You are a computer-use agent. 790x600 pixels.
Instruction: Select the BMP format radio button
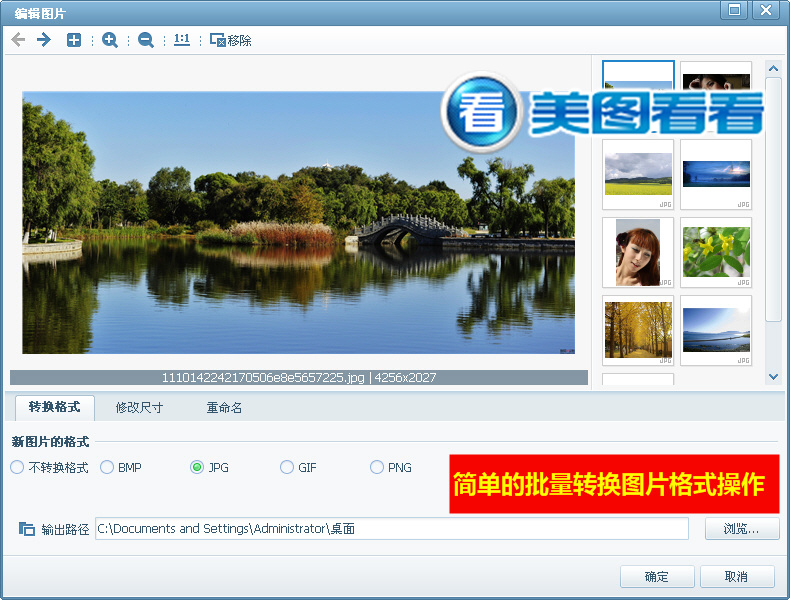(x=121, y=468)
